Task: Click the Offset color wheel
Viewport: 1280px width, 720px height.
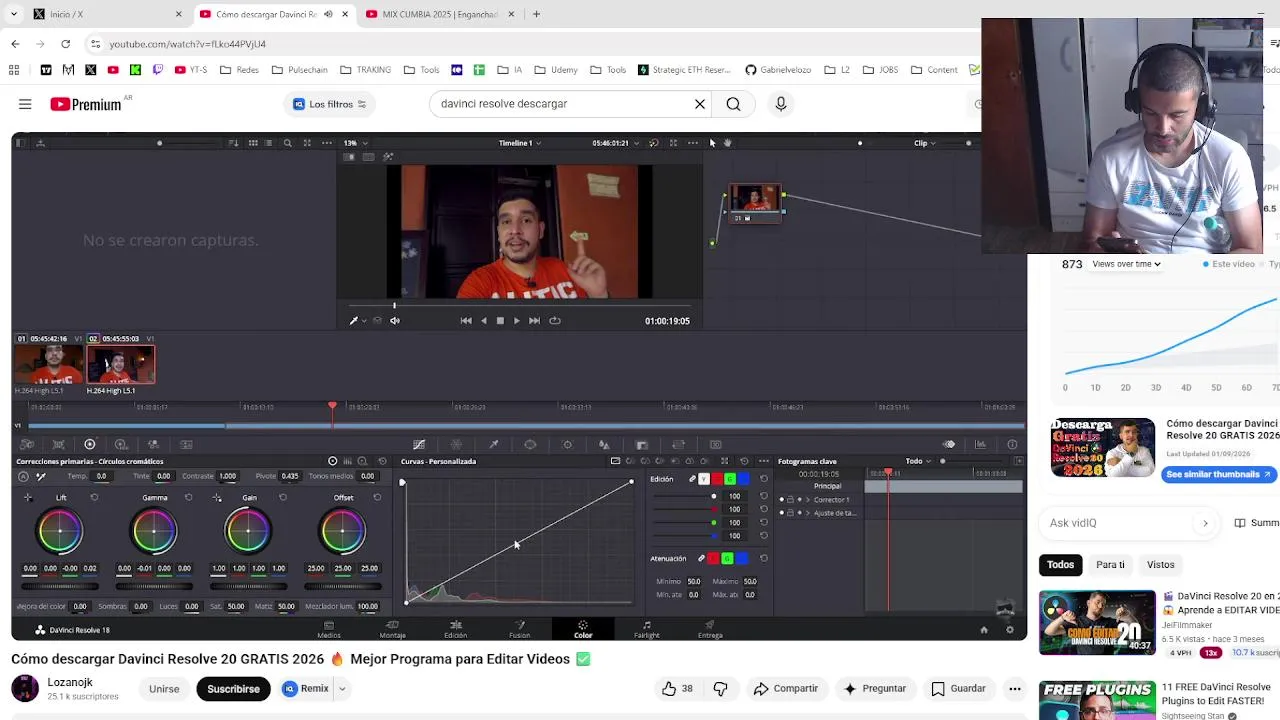Action: click(x=342, y=531)
